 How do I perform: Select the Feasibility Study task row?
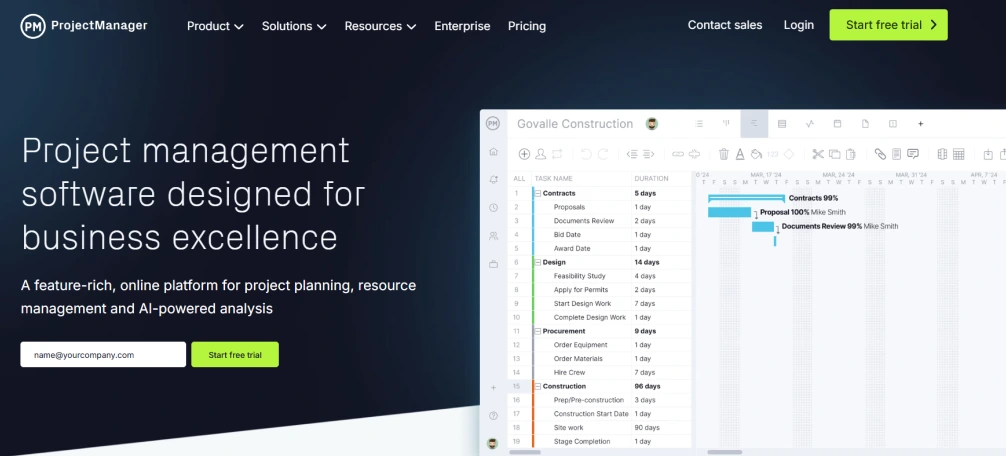click(599, 276)
